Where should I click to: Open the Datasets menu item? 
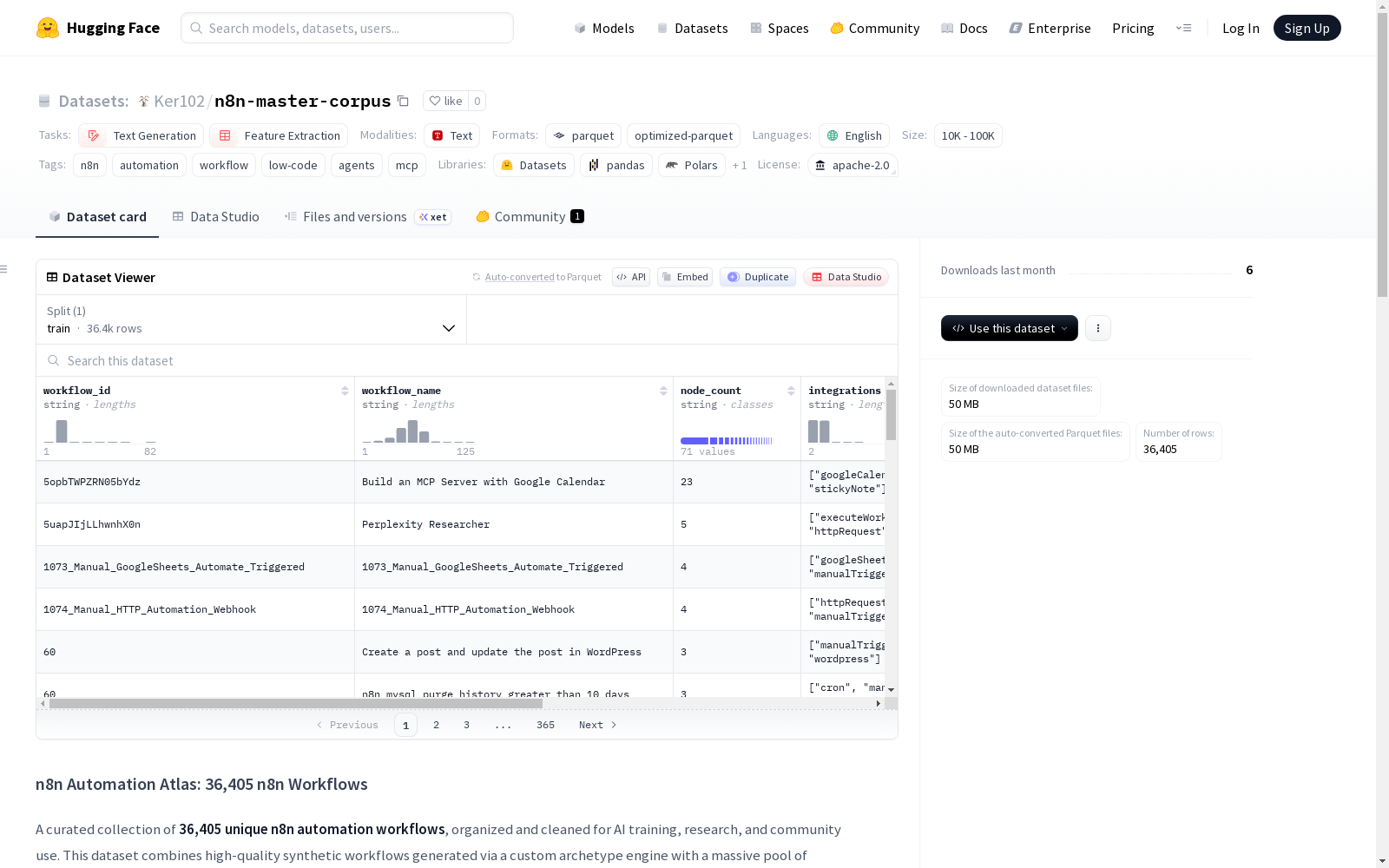(x=693, y=28)
